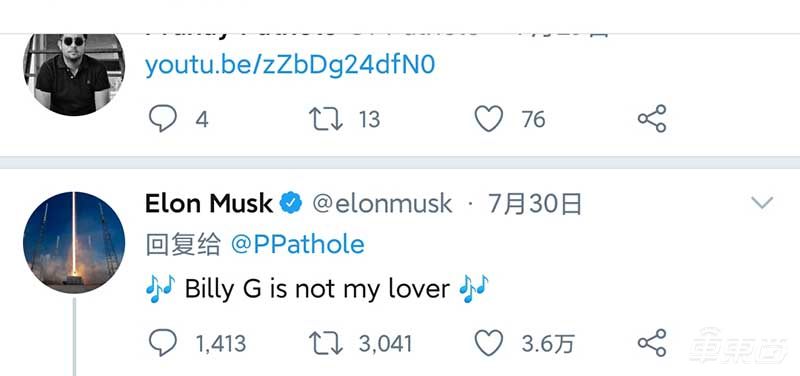Image resolution: width=800 pixels, height=376 pixels.
Task: Reply to the top tweet with 4 comments
Action: [x=163, y=119]
